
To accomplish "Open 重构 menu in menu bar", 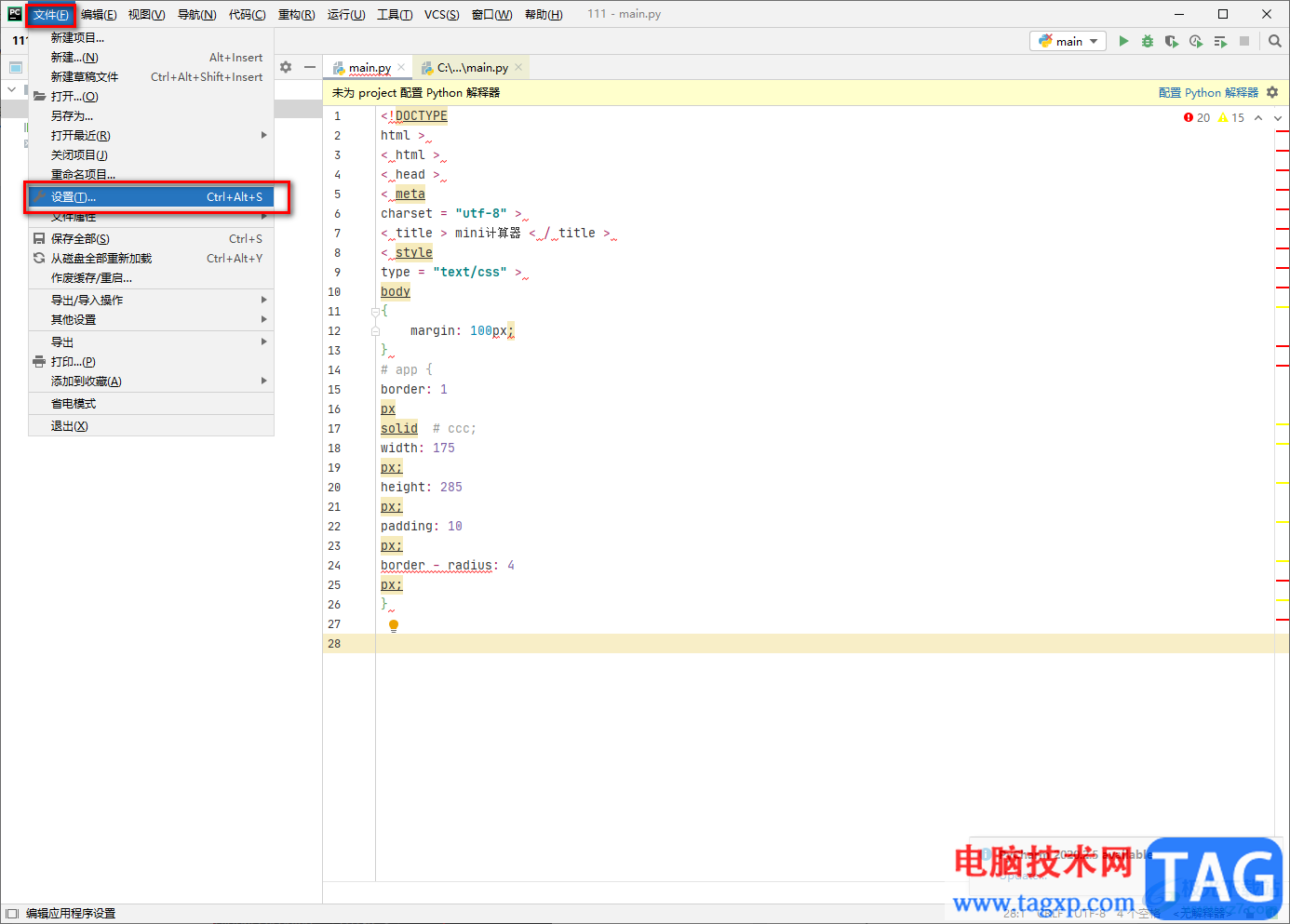I will 296,14.
